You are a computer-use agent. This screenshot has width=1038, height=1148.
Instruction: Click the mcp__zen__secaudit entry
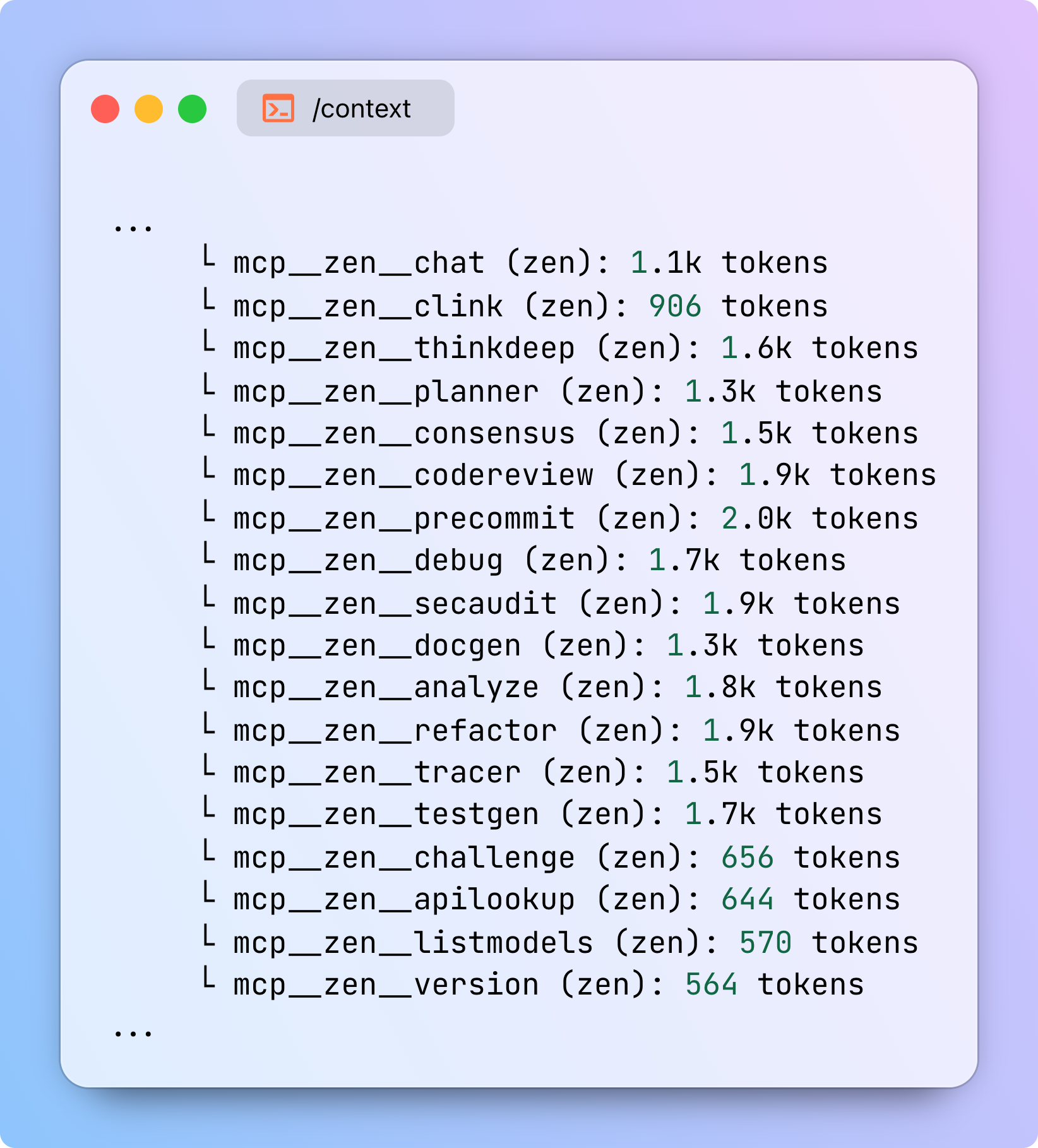tap(395, 604)
